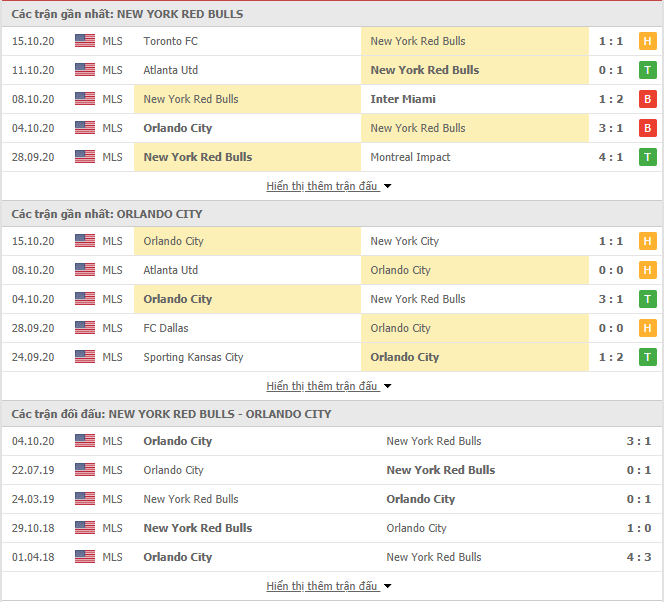Open the 4 : 1 score against Montreal Impact
Image resolution: width=664 pixels, height=602 pixels.
click(x=611, y=157)
